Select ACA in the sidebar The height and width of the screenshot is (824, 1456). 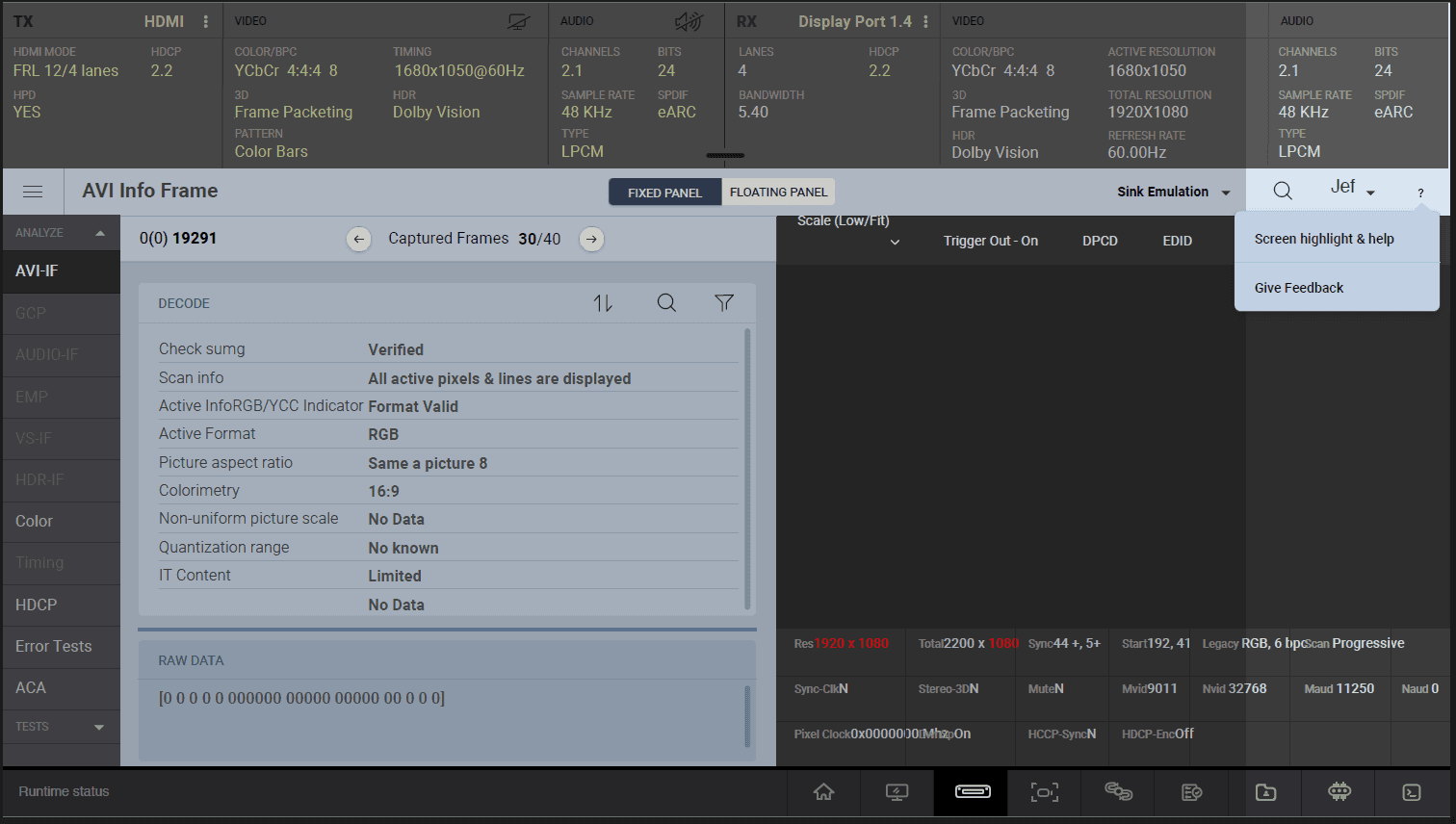61,687
